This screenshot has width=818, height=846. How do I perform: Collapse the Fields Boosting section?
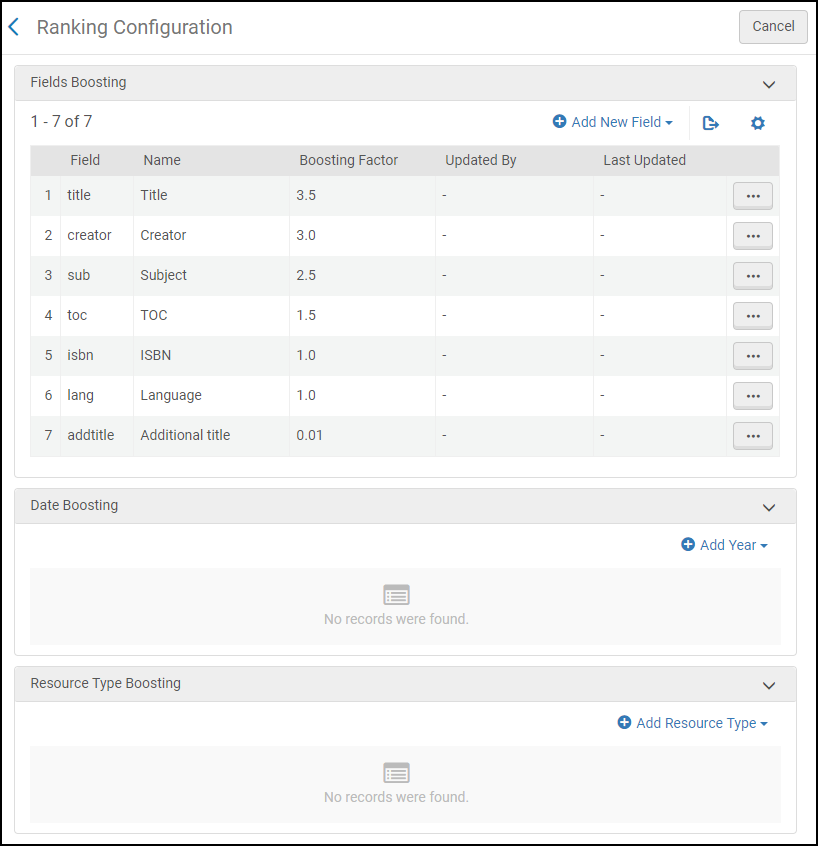[x=769, y=85]
